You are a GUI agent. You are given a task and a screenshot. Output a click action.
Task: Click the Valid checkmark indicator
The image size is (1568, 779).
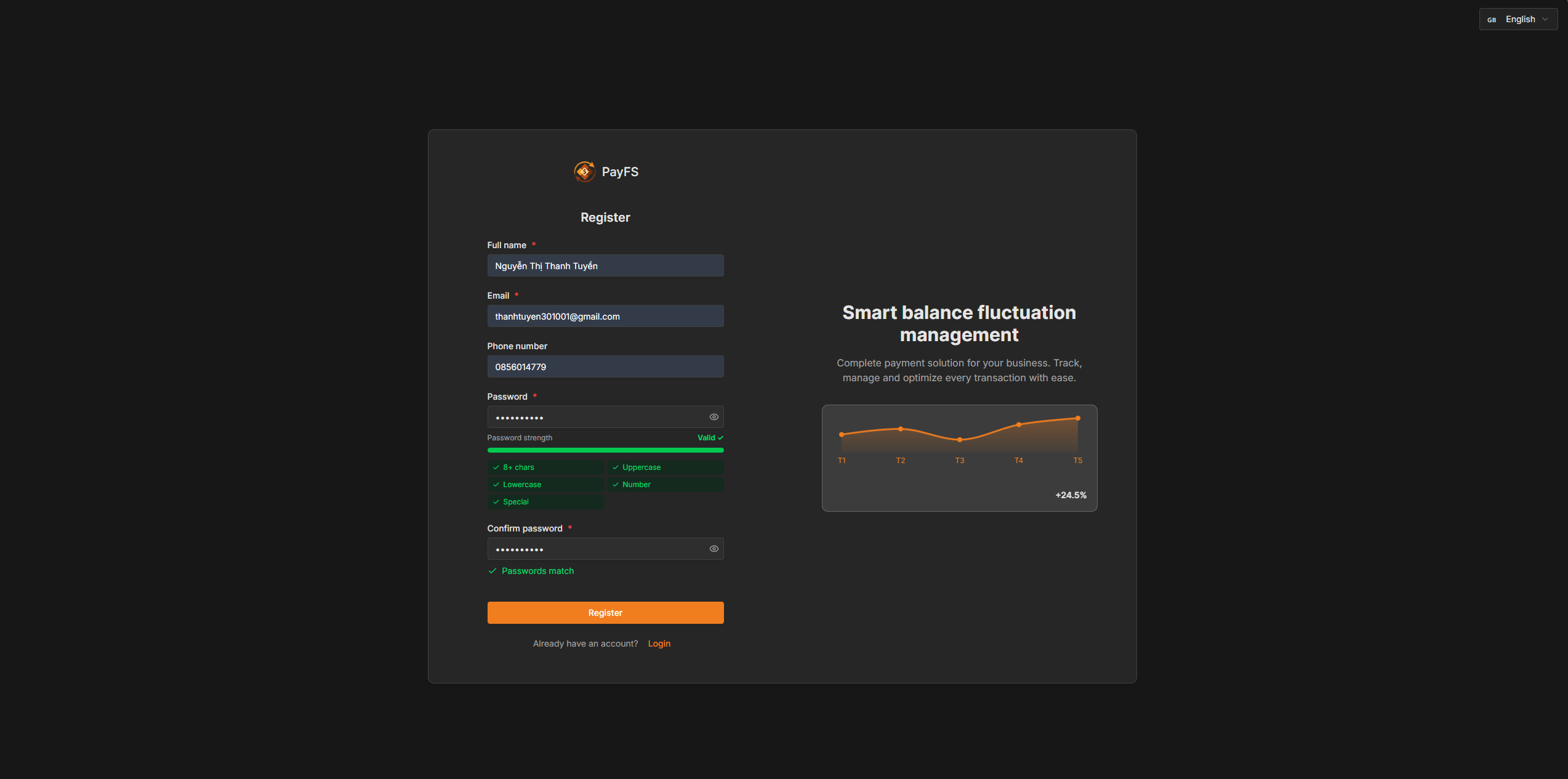pos(710,438)
